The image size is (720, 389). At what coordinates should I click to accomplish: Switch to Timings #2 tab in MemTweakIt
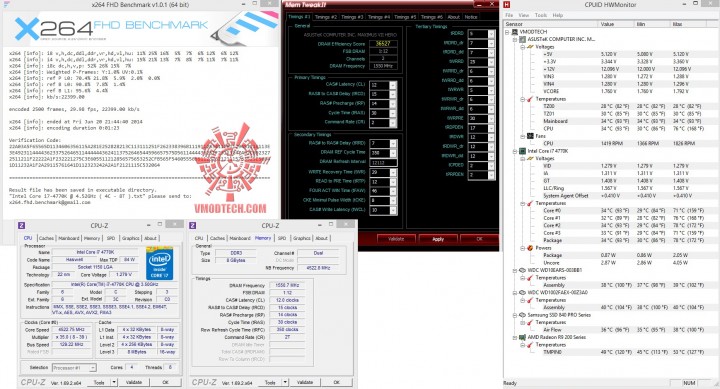326,17
